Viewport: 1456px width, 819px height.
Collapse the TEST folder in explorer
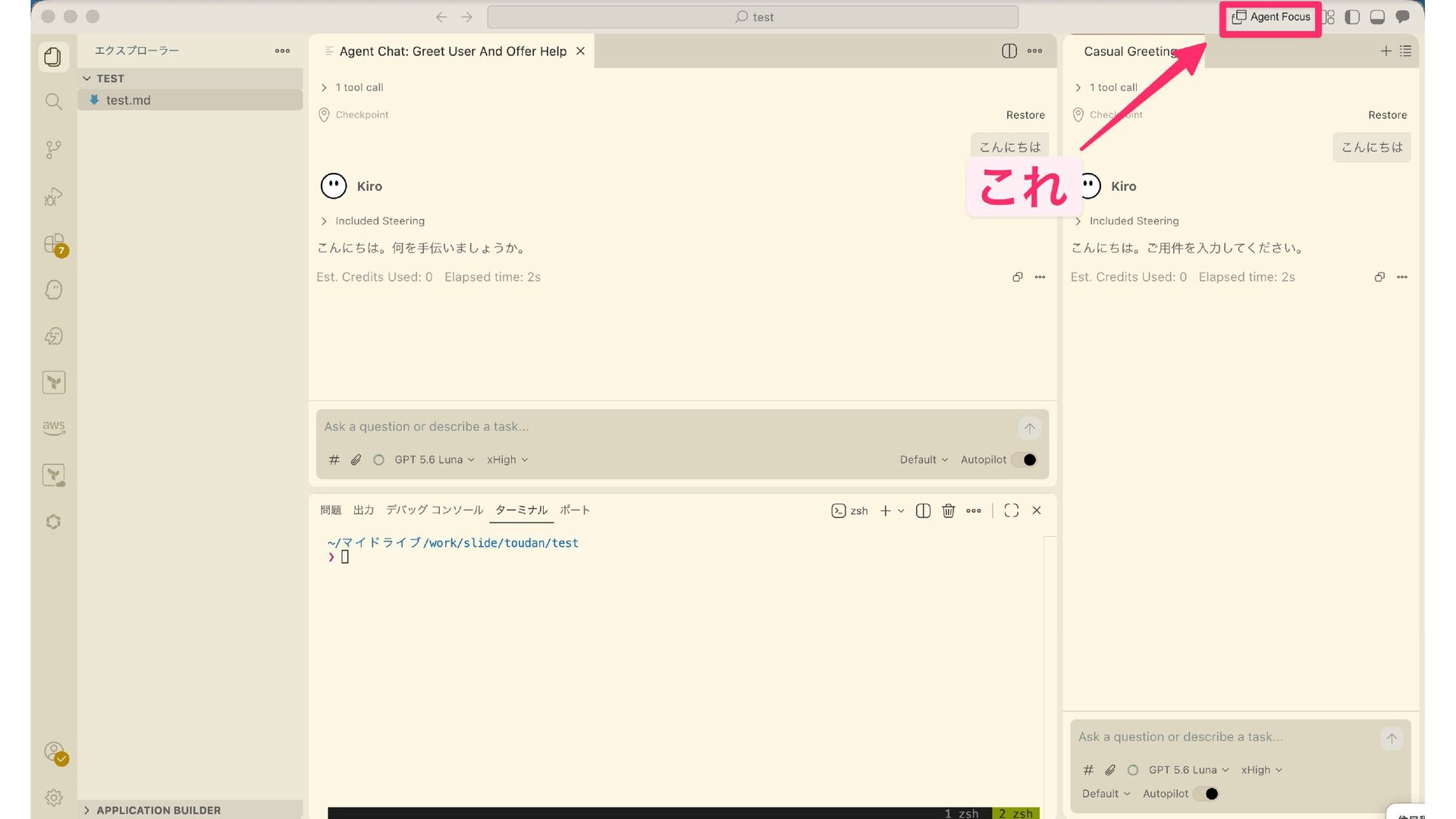(x=190, y=78)
